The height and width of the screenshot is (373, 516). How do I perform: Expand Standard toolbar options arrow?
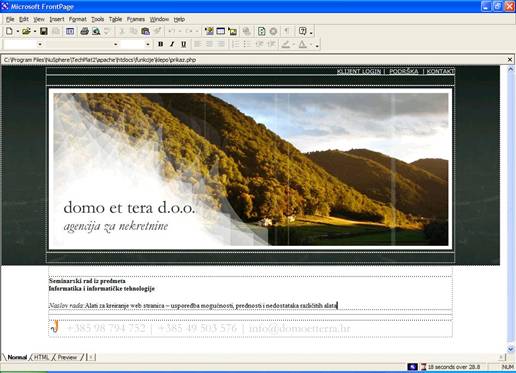point(311,32)
